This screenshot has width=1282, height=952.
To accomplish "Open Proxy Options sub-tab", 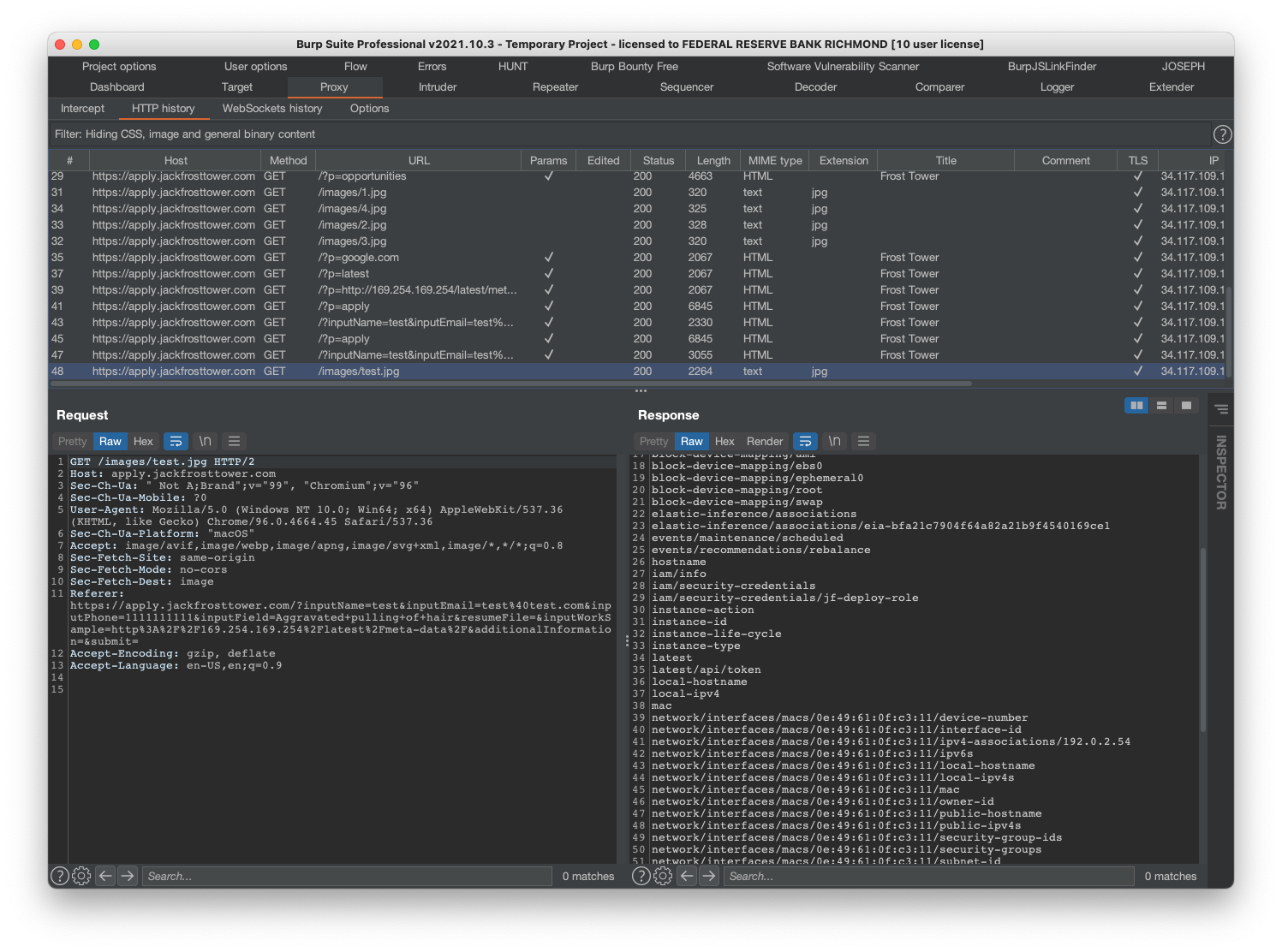I will [369, 109].
